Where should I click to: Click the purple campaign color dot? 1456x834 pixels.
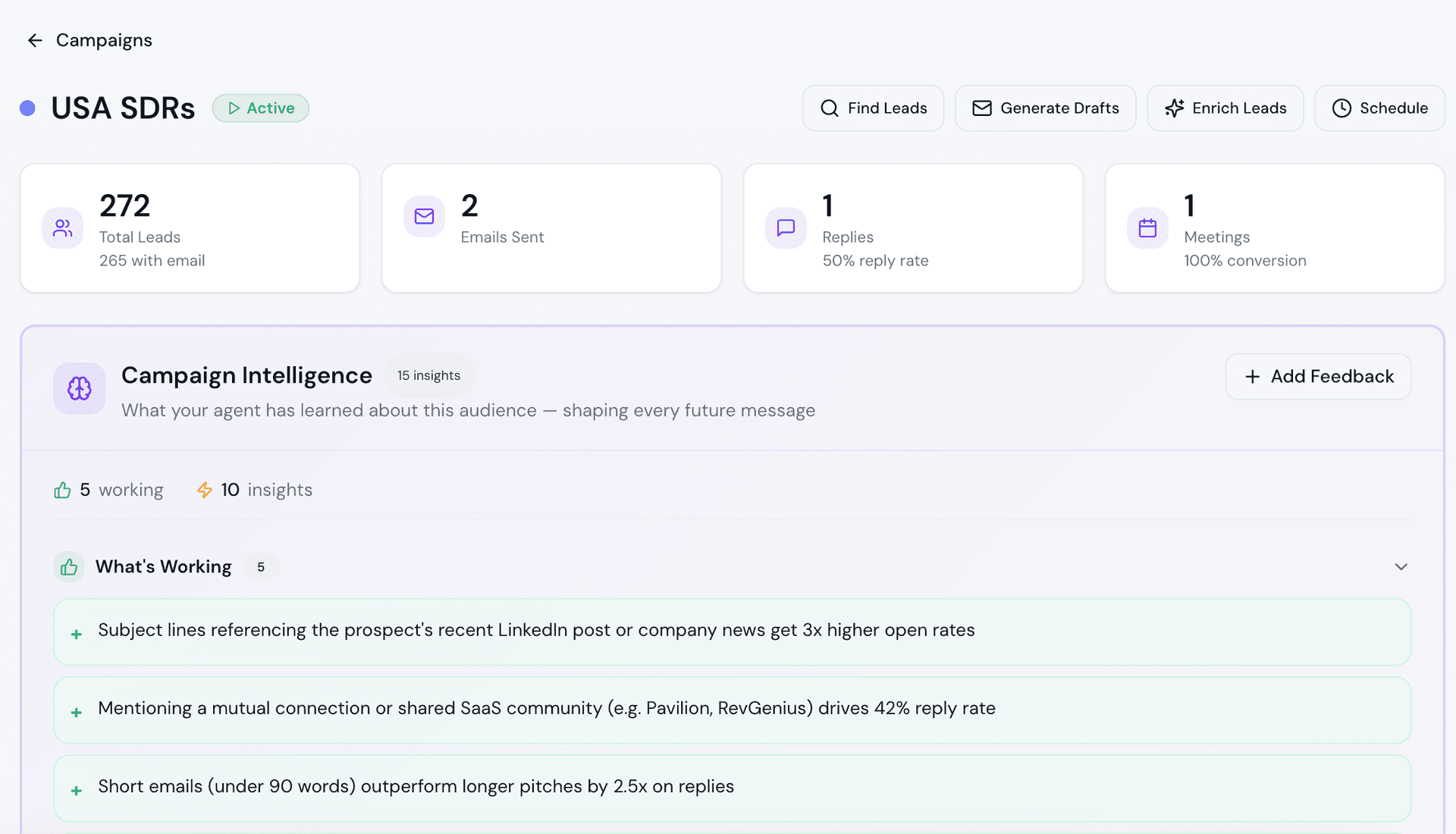click(27, 108)
